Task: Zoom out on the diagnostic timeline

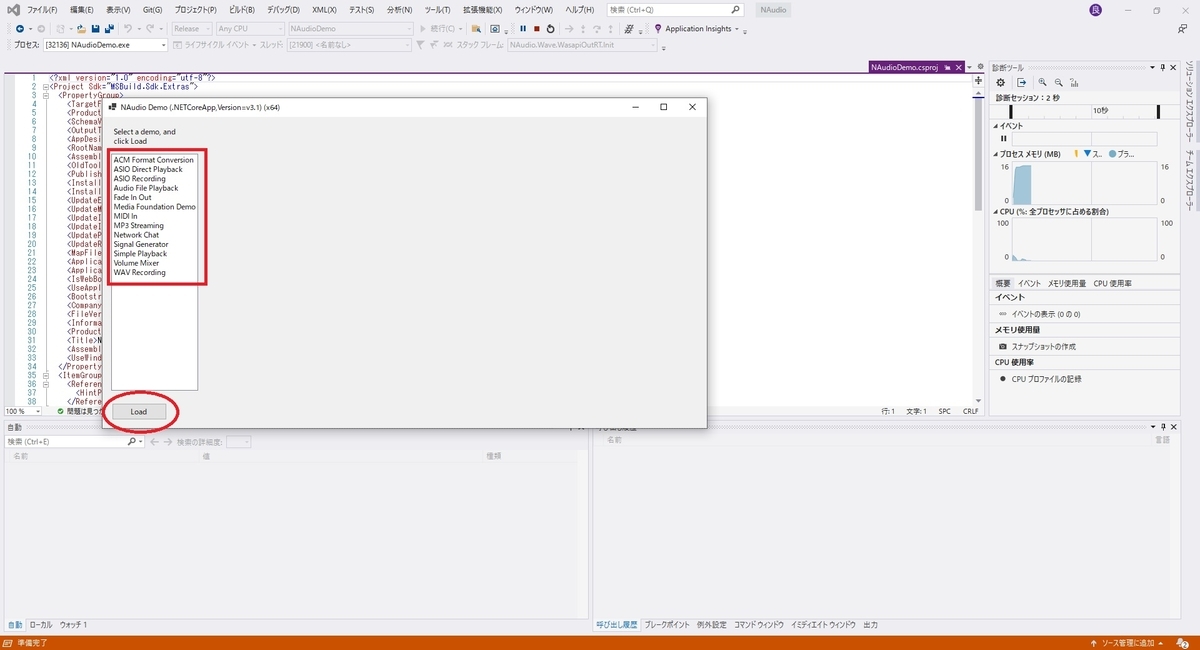Action: (x=1058, y=82)
